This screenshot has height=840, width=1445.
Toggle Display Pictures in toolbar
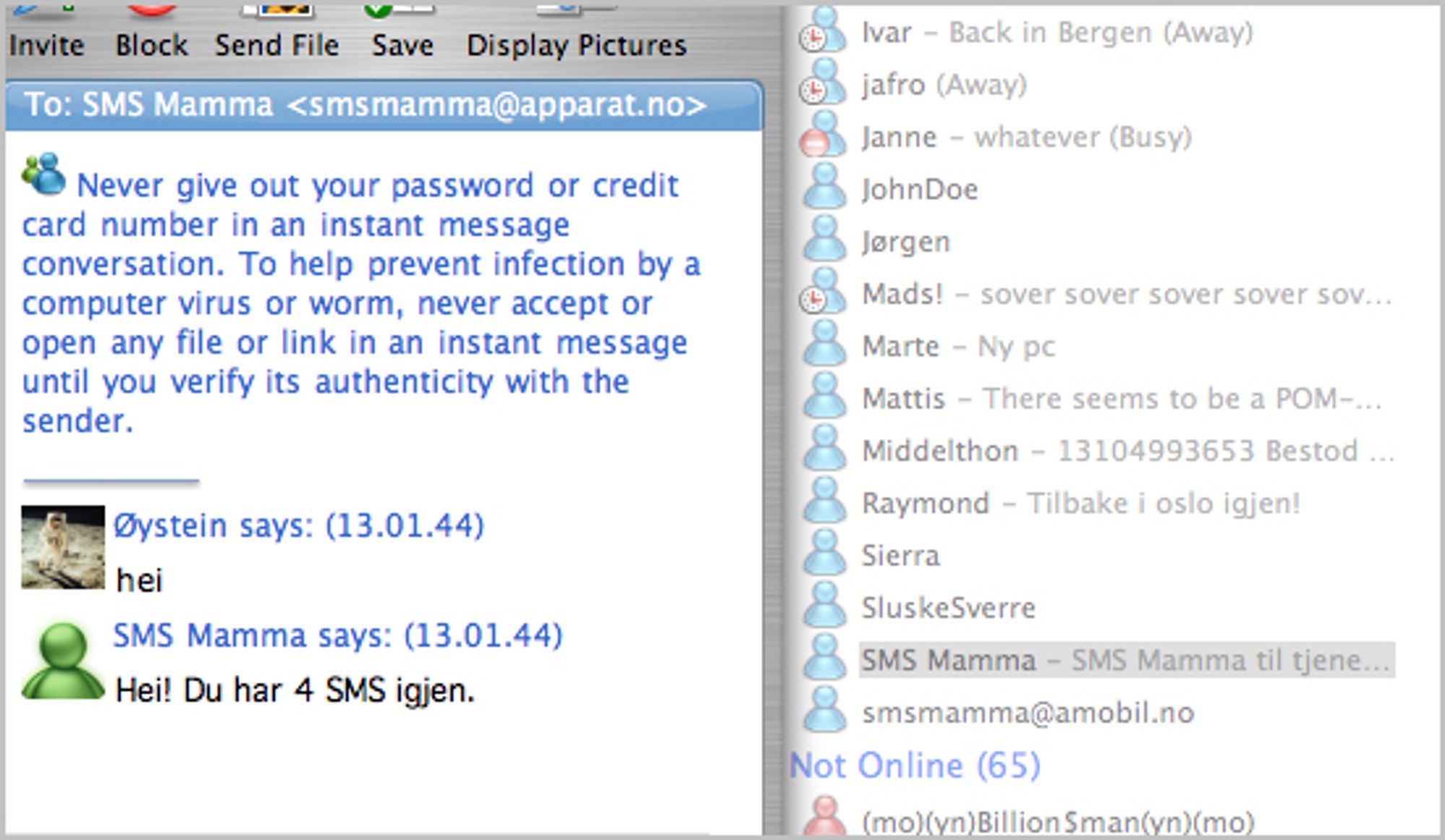[577, 33]
